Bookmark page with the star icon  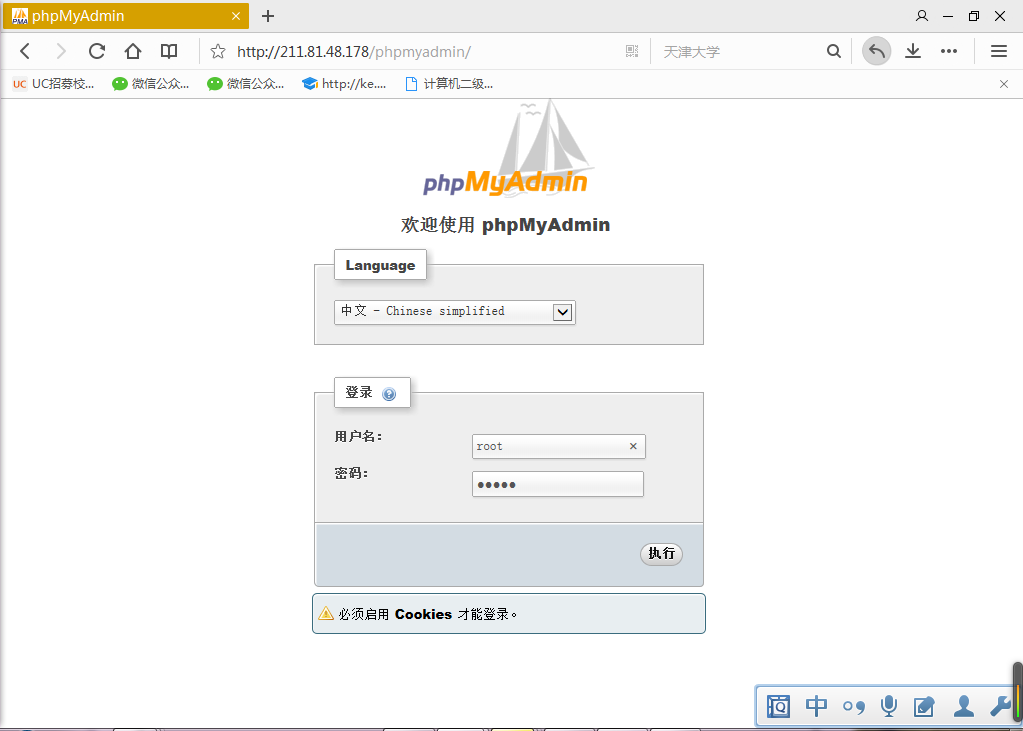[218, 52]
